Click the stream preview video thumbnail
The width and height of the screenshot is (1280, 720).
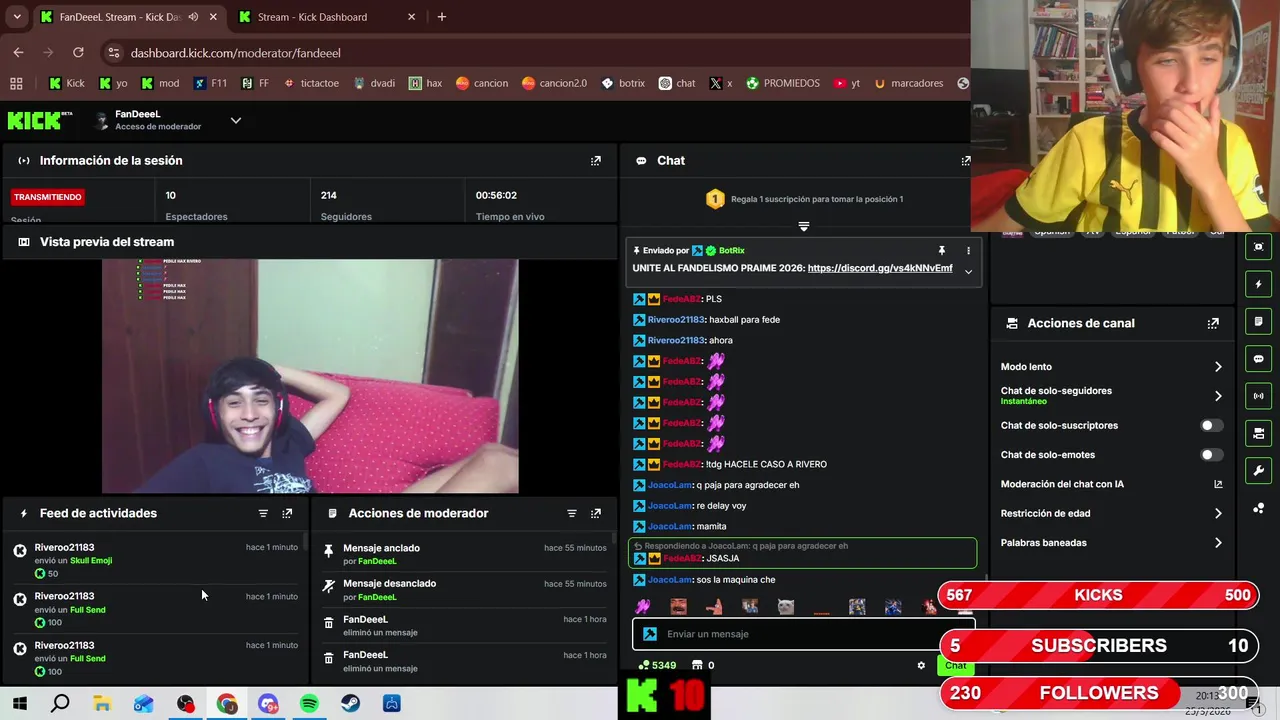pos(310,376)
